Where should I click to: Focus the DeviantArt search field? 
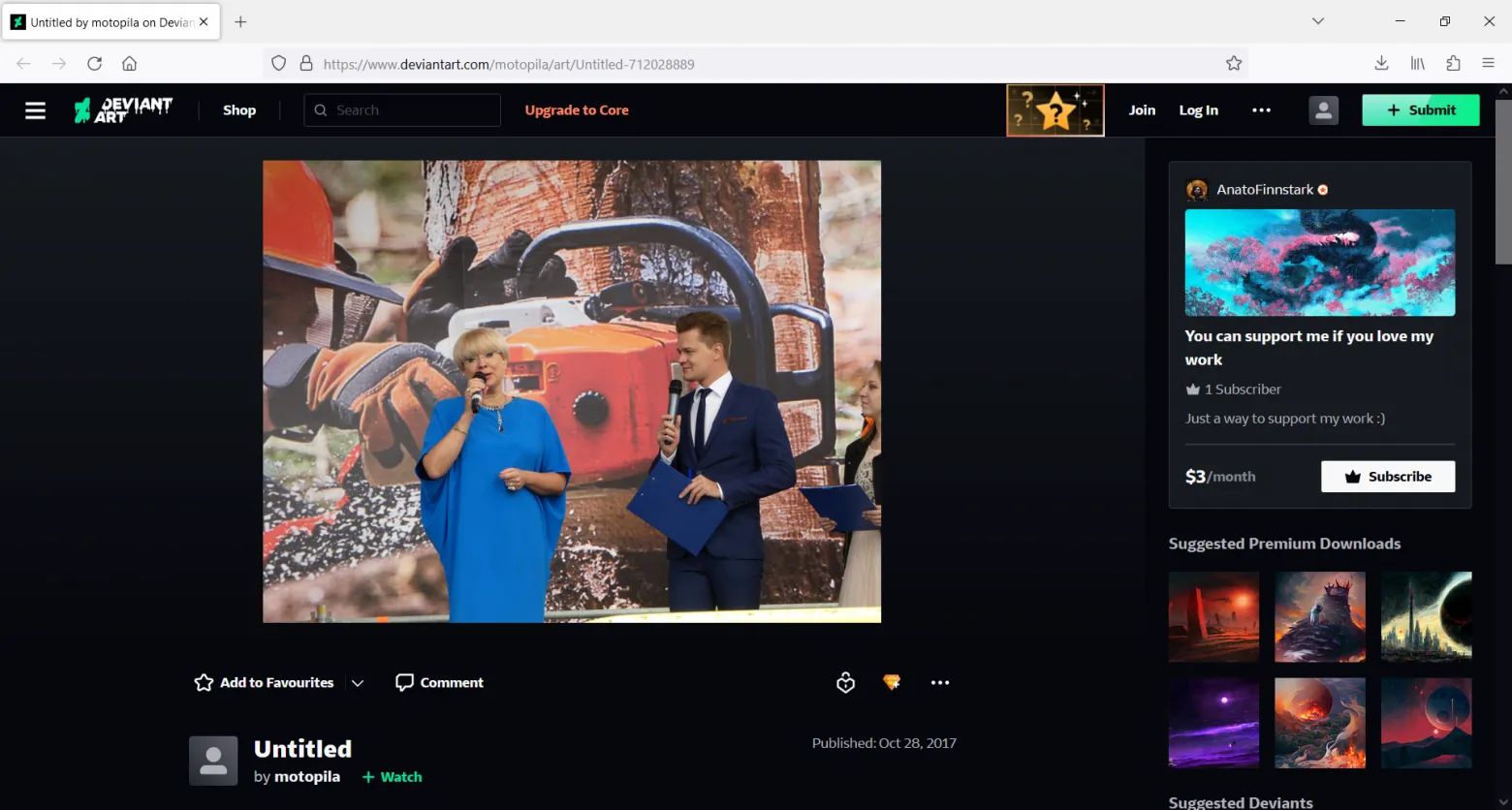coord(402,110)
